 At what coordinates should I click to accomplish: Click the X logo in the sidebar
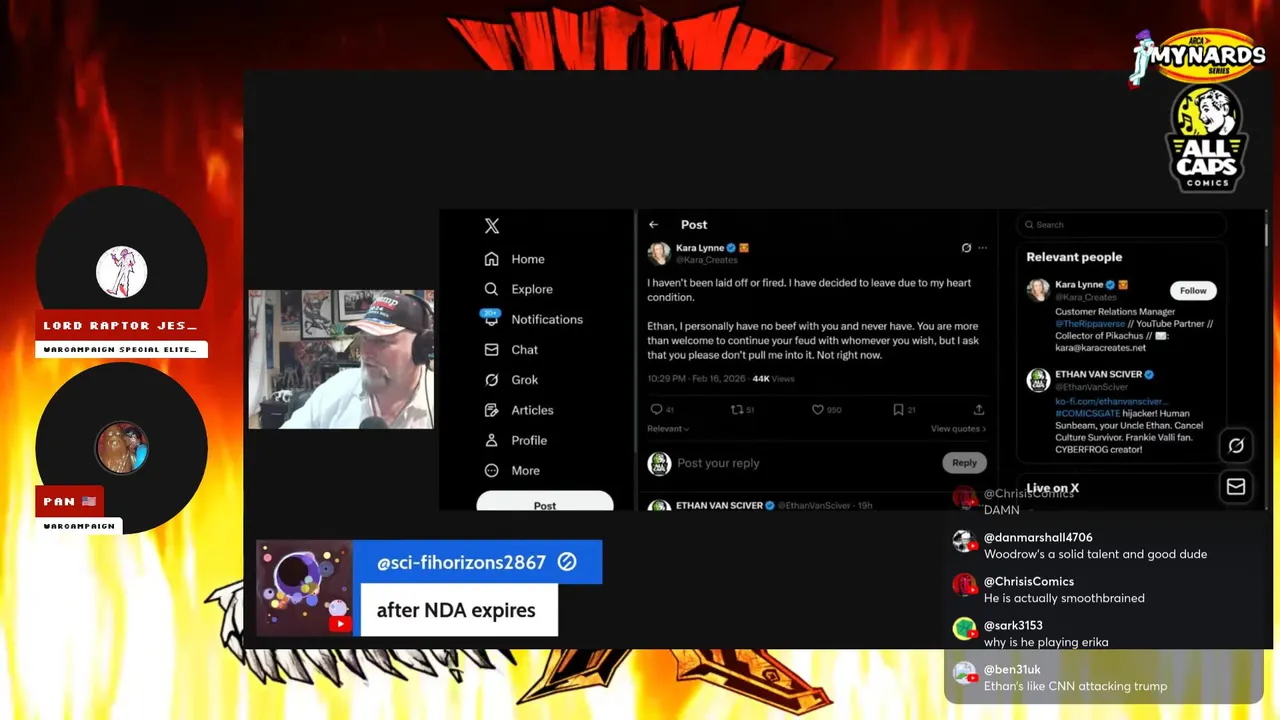tap(491, 226)
